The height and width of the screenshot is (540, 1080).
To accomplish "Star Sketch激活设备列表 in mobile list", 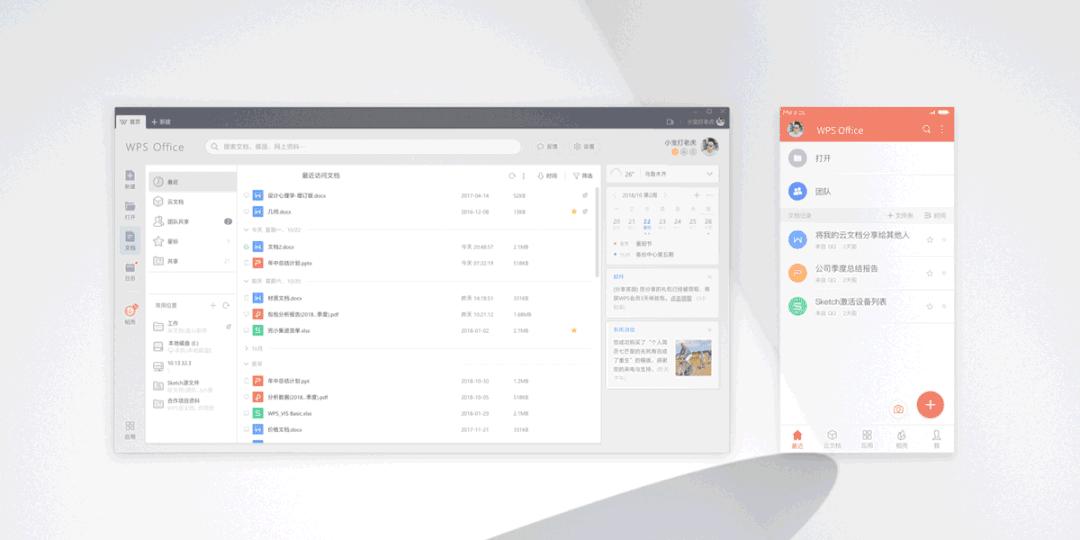I will tap(929, 306).
